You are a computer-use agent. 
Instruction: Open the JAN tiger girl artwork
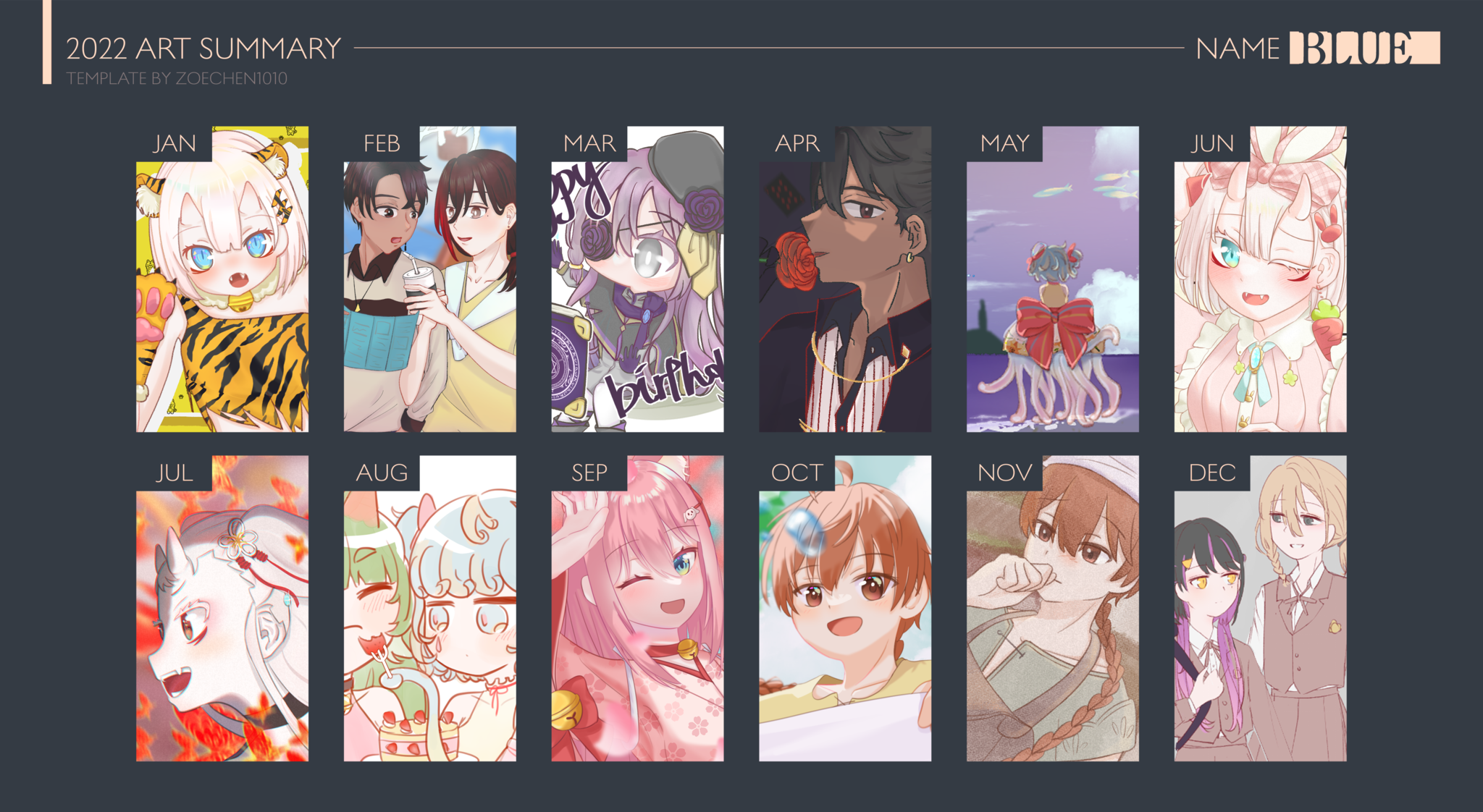tap(222, 279)
